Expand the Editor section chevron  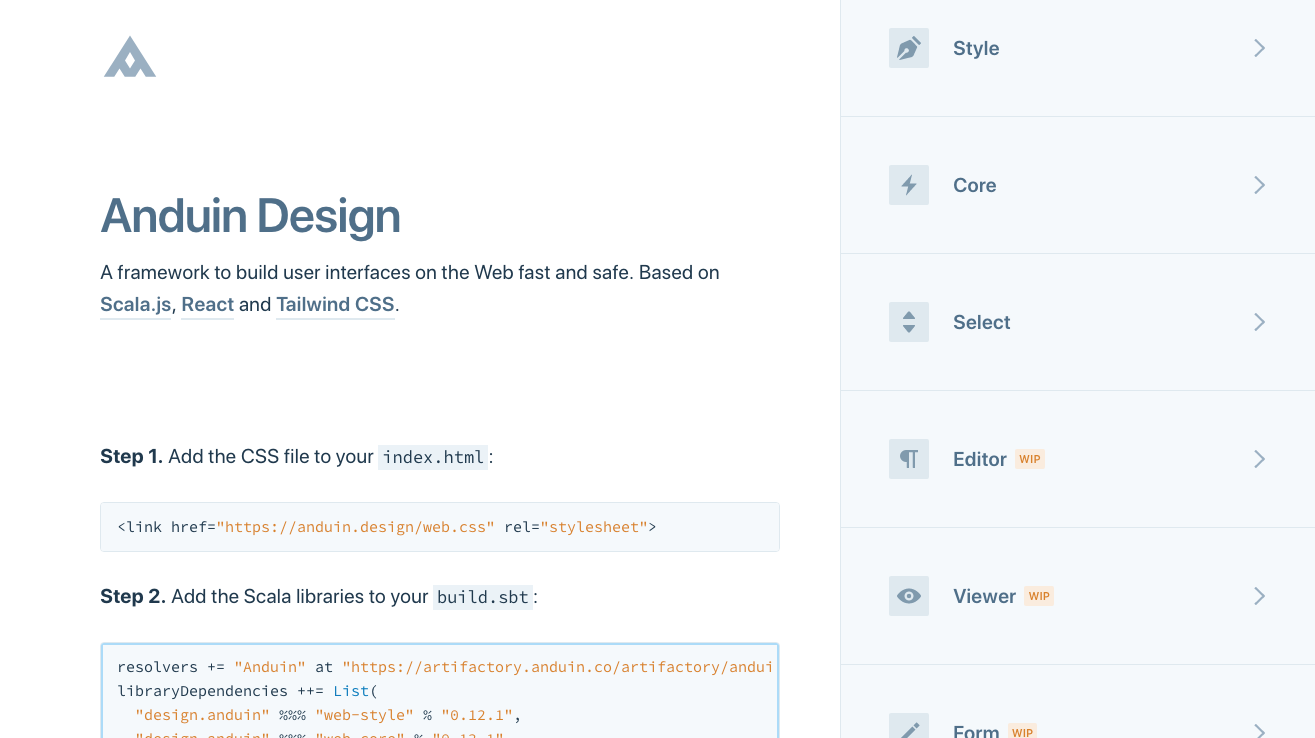[x=1260, y=459]
